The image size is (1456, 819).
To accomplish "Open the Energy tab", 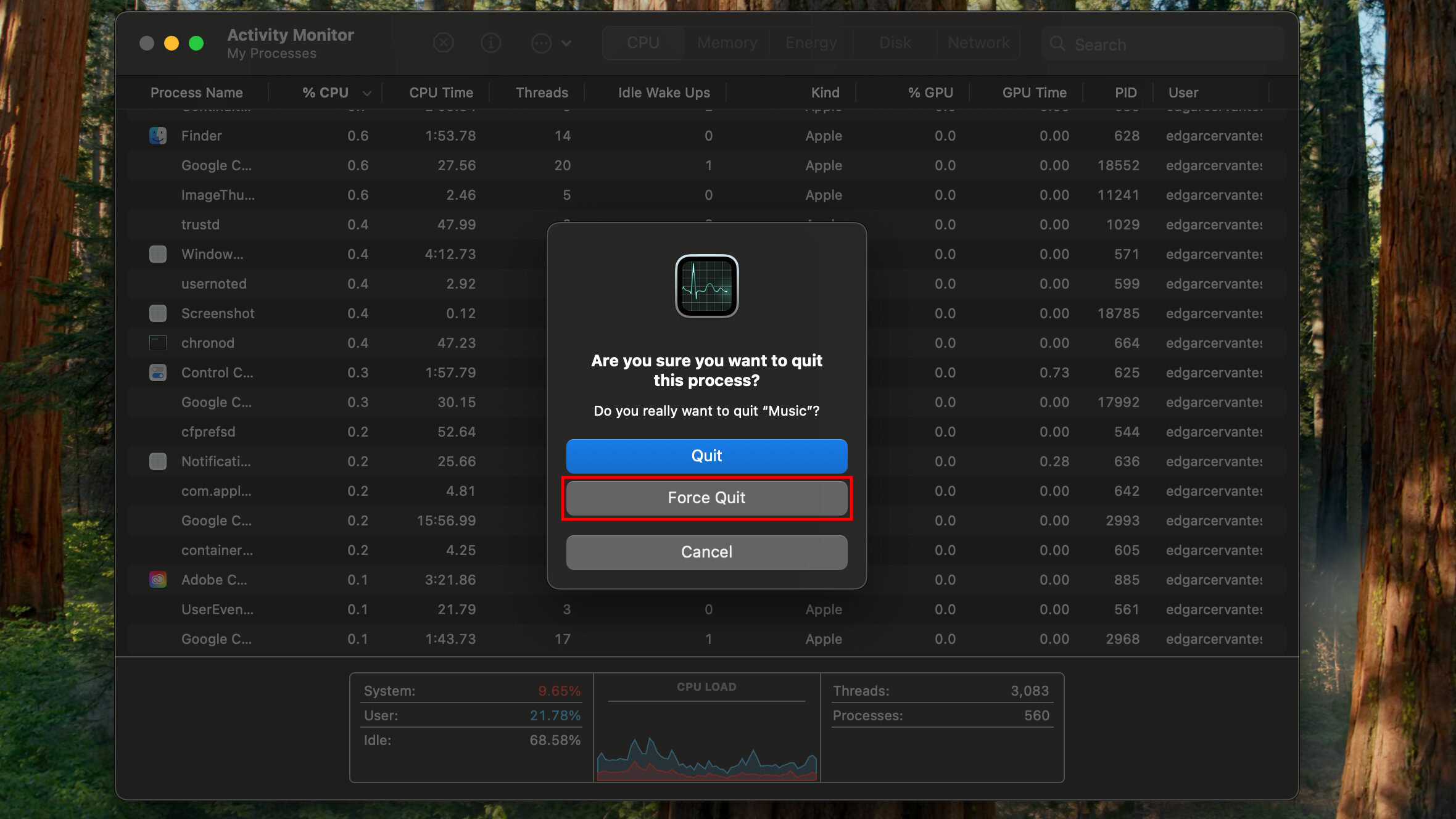I will 811,43.
